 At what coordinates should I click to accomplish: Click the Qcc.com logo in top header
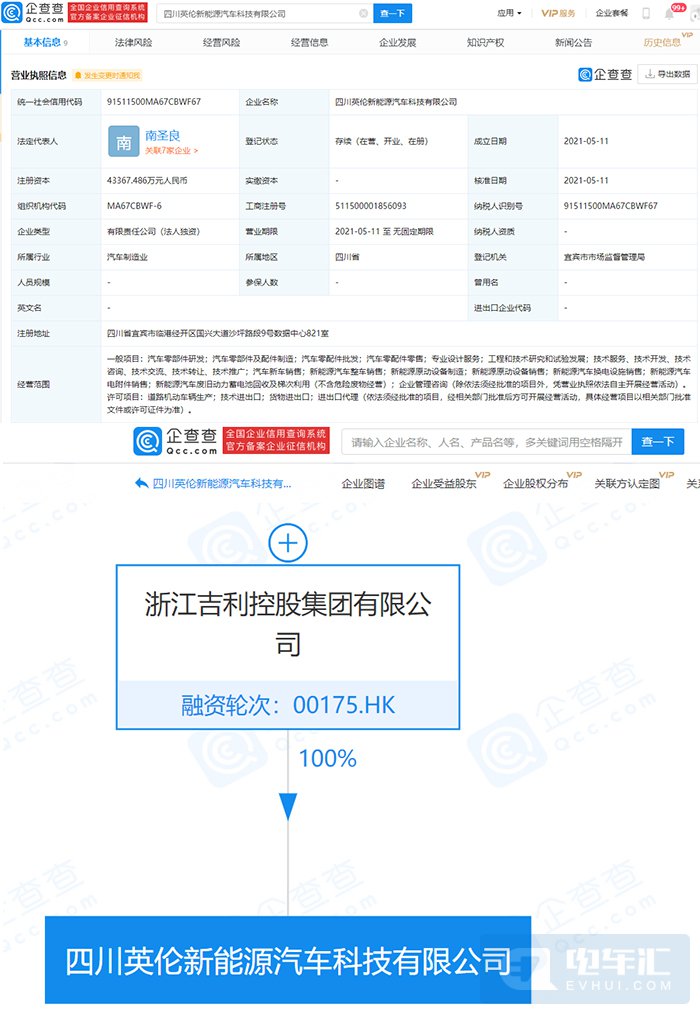click(x=33, y=12)
